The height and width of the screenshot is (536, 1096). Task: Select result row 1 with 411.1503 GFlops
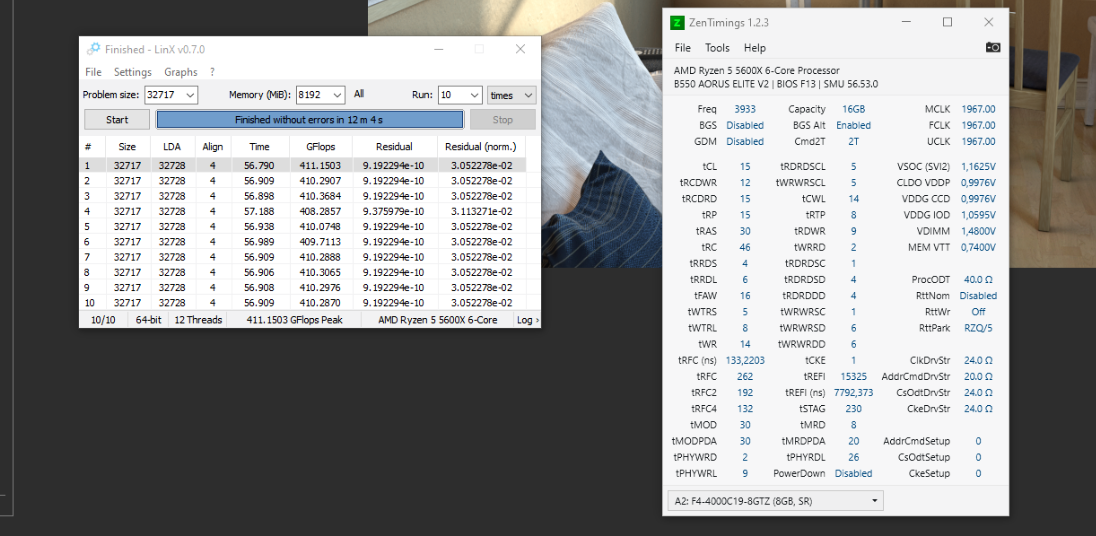point(303,166)
